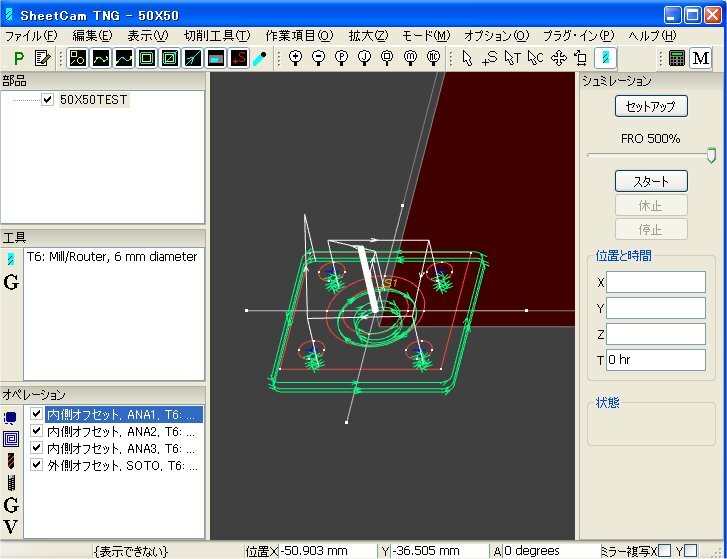The height and width of the screenshot is (559, 727).
Task: Click the mc magnifier zoom icon
Action: (434, 58)
